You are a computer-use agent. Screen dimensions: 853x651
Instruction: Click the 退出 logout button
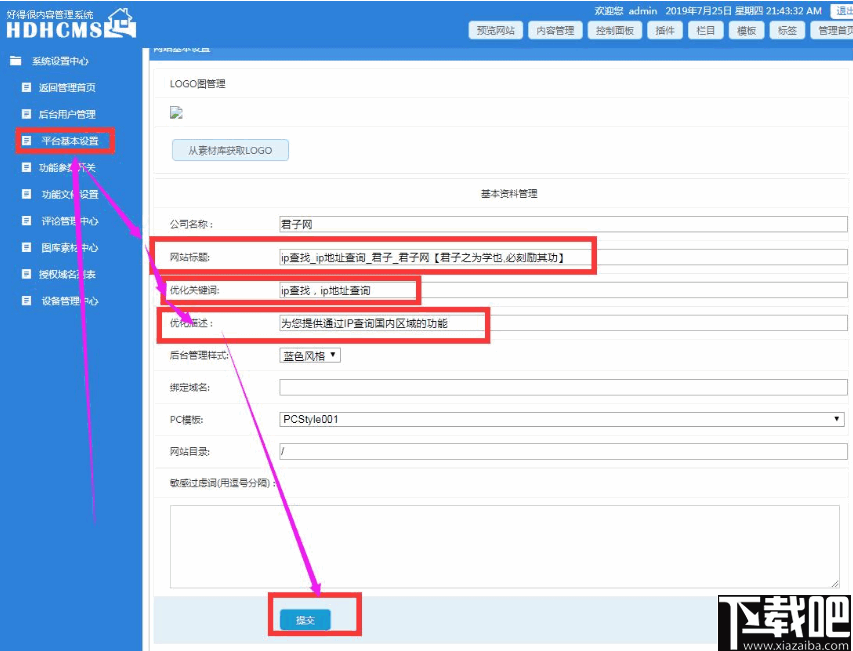pos(842,11)
